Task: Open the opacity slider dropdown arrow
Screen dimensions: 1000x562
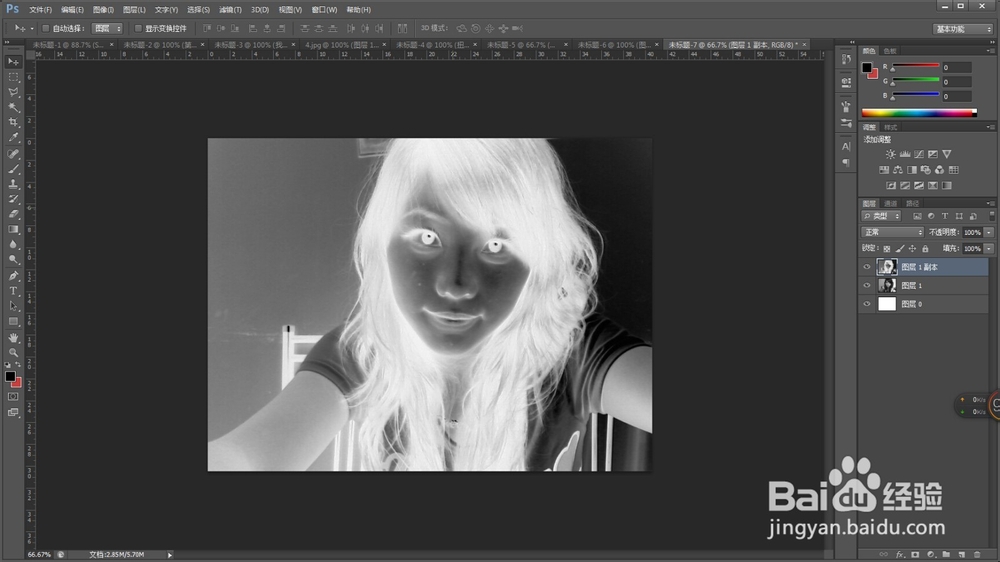Action: [x=989, y=232]
